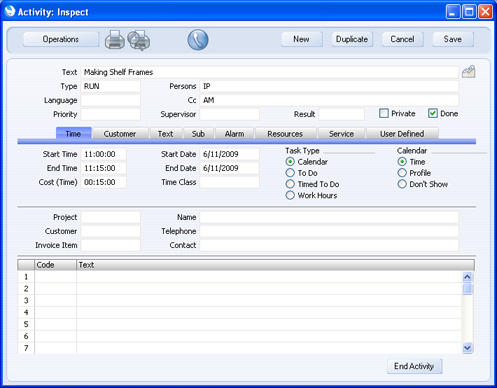This screenshot has width=497, height=388.
Task: Select Don't Show calendar option
Action: 402,184
